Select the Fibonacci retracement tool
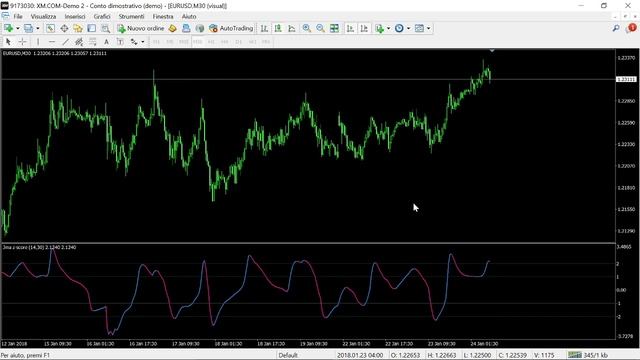The width and height of the screenshot is (640, 360). click(x=93, y=42)
